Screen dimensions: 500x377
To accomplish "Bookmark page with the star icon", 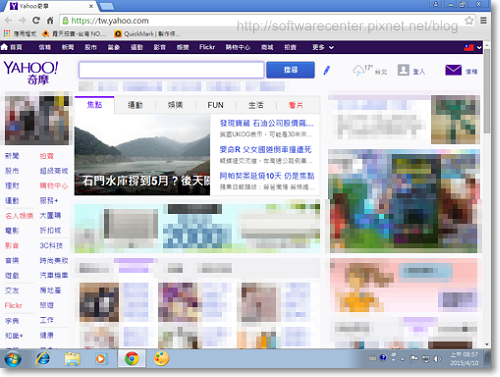I will coord(469,21).
